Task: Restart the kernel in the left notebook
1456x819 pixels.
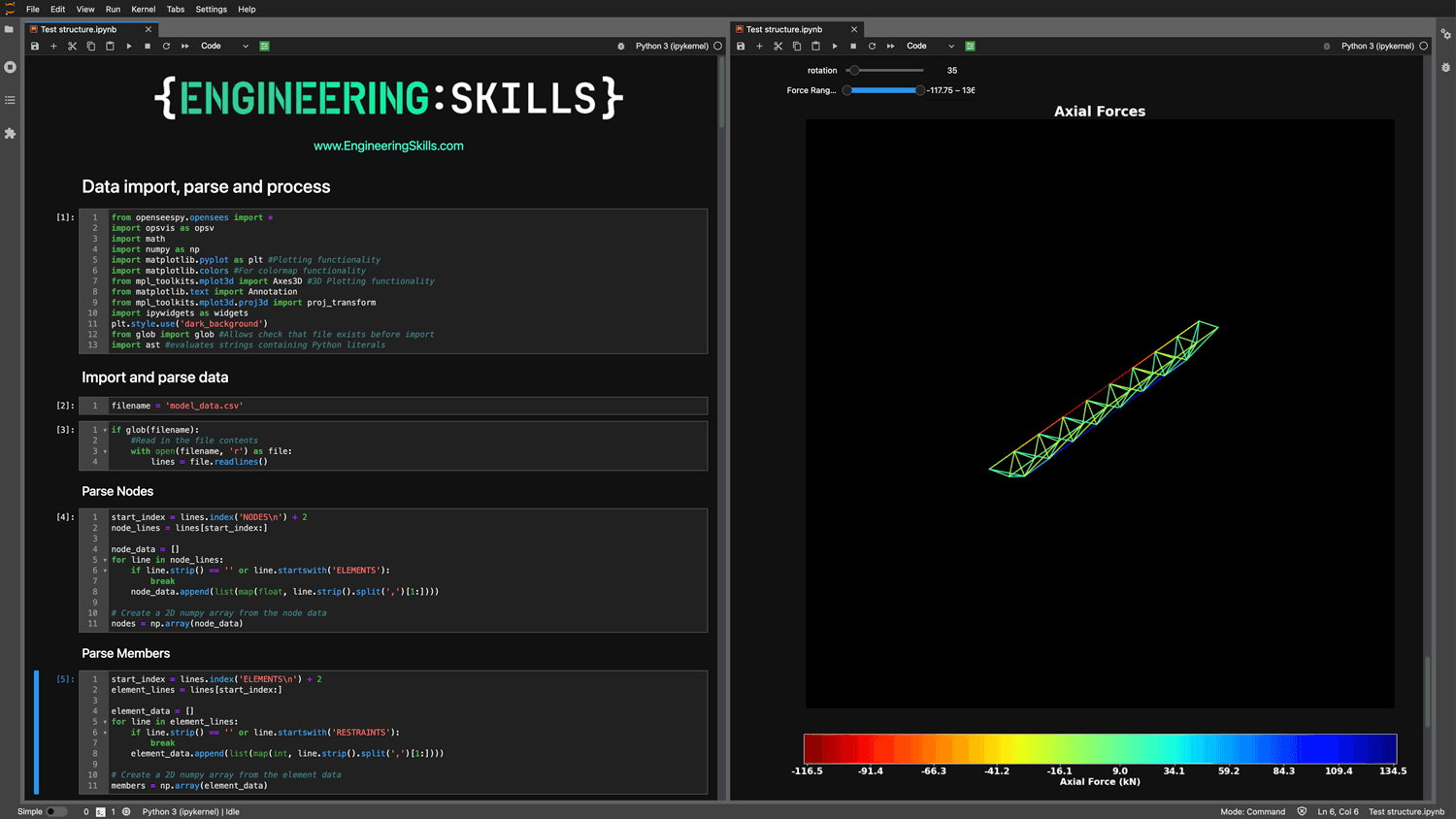Action: [166, 46]
